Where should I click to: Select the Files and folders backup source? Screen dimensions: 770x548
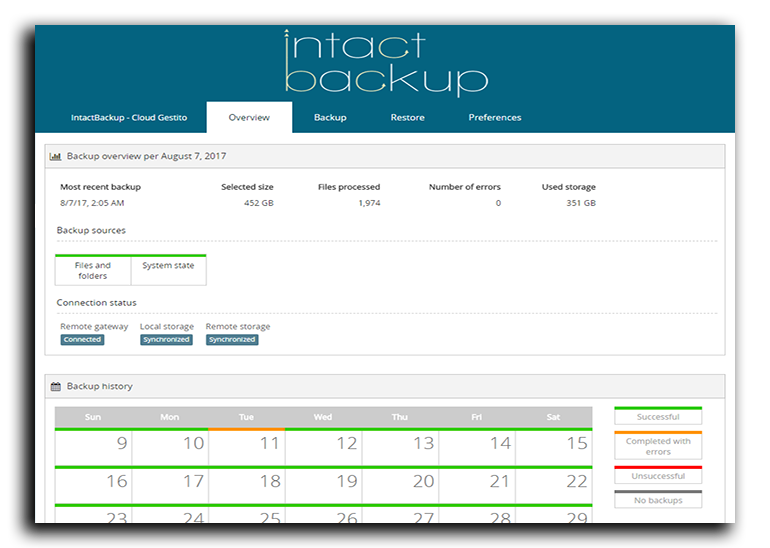[x=93, y=271]
